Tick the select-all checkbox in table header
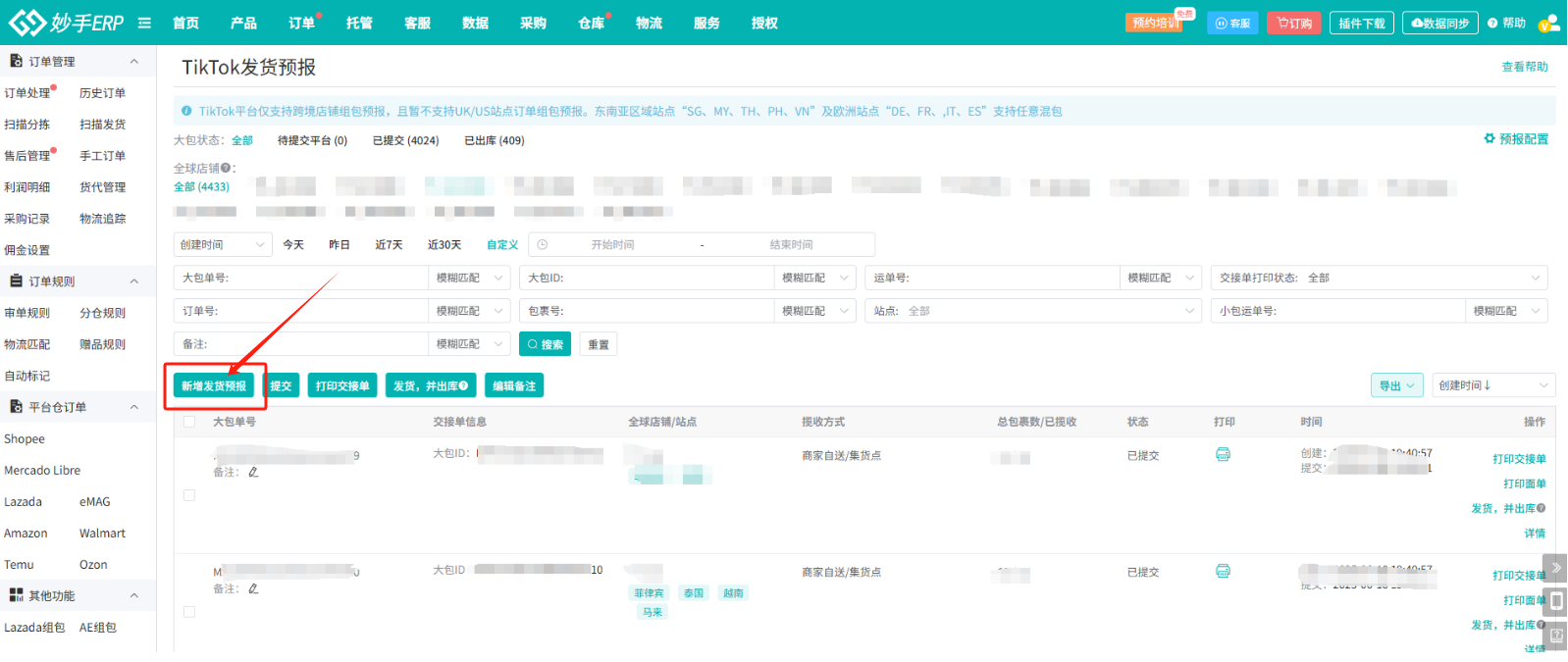Screen dimensions: 1568x662 [189, 422]
